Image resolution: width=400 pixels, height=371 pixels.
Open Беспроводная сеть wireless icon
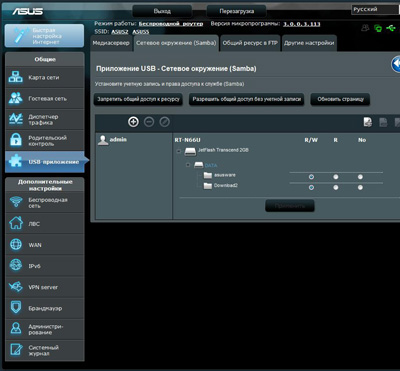point(16,202)
